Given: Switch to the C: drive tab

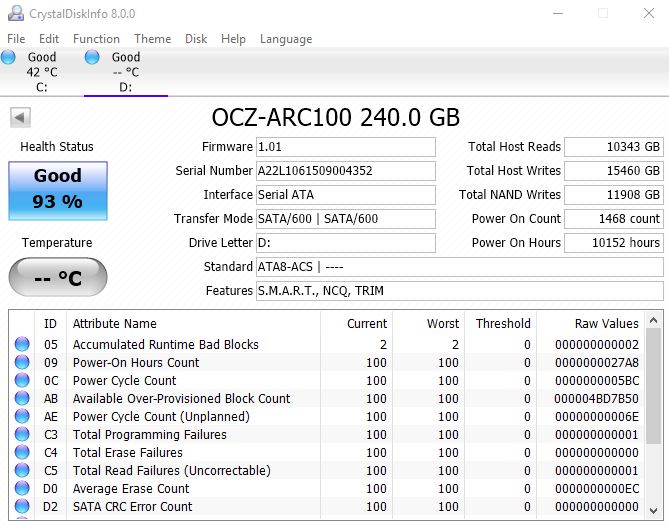Looking at the screenshot, I should pos(41,72).
